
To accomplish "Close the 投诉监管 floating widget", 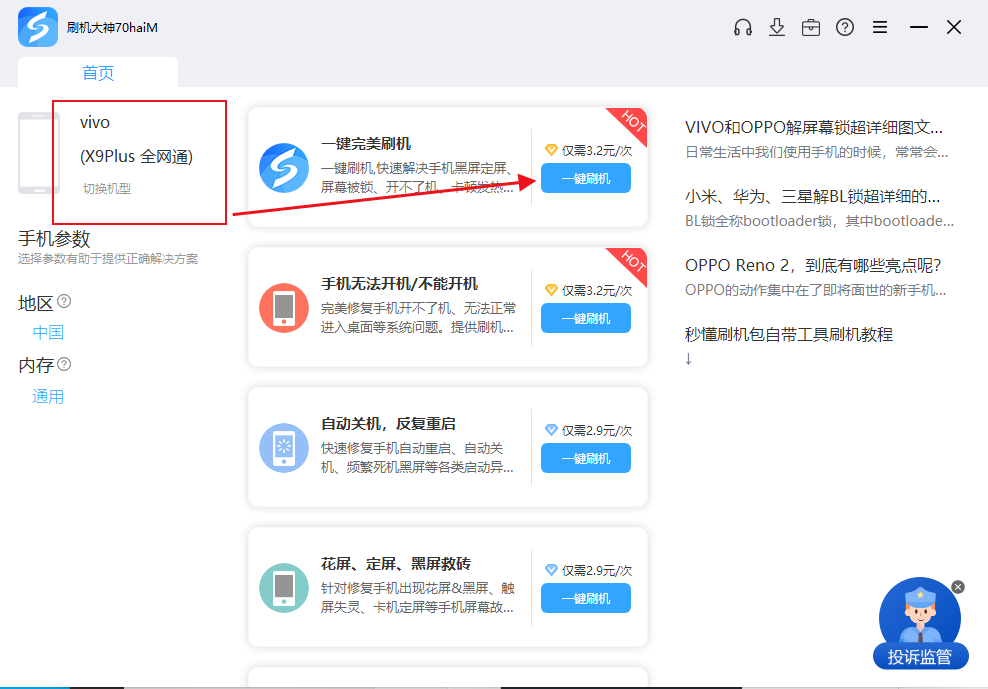I will click(x=958, y=587).
